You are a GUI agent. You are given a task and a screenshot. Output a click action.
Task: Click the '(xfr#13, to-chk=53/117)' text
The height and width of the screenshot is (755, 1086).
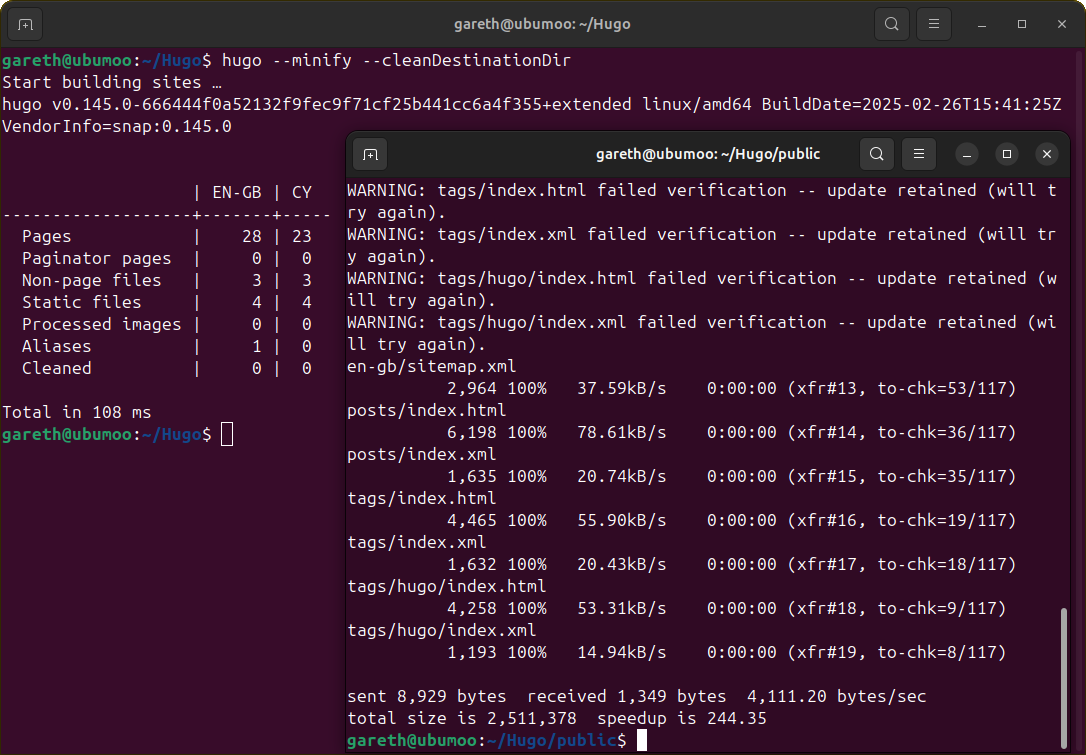point(901,389)
